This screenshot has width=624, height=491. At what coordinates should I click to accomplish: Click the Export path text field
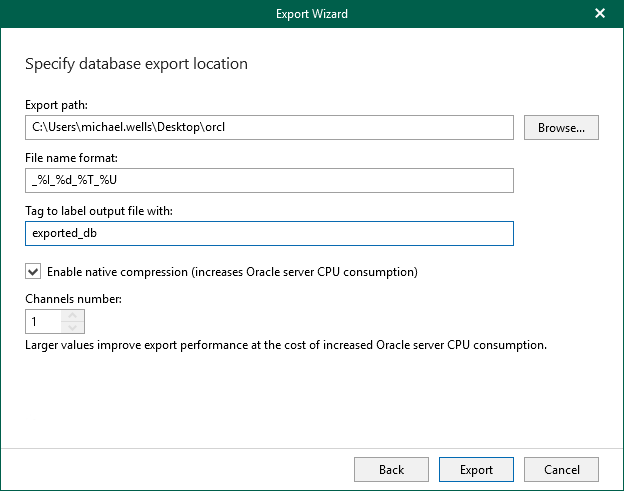coord(269,128)
